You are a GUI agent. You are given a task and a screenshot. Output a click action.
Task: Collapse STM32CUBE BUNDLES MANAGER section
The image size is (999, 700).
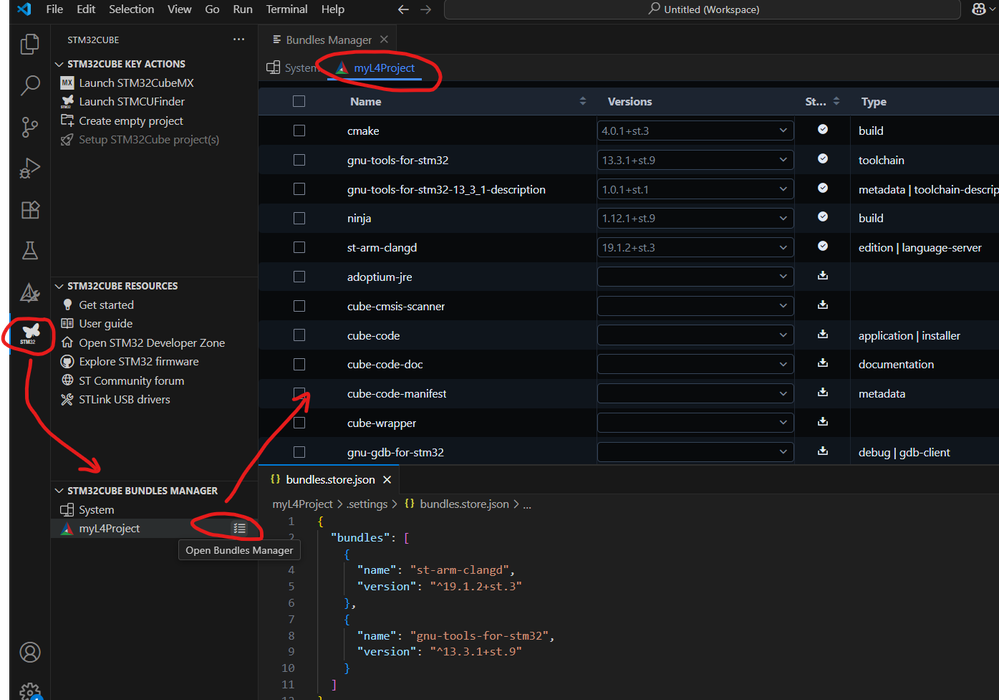pos(59,490)
